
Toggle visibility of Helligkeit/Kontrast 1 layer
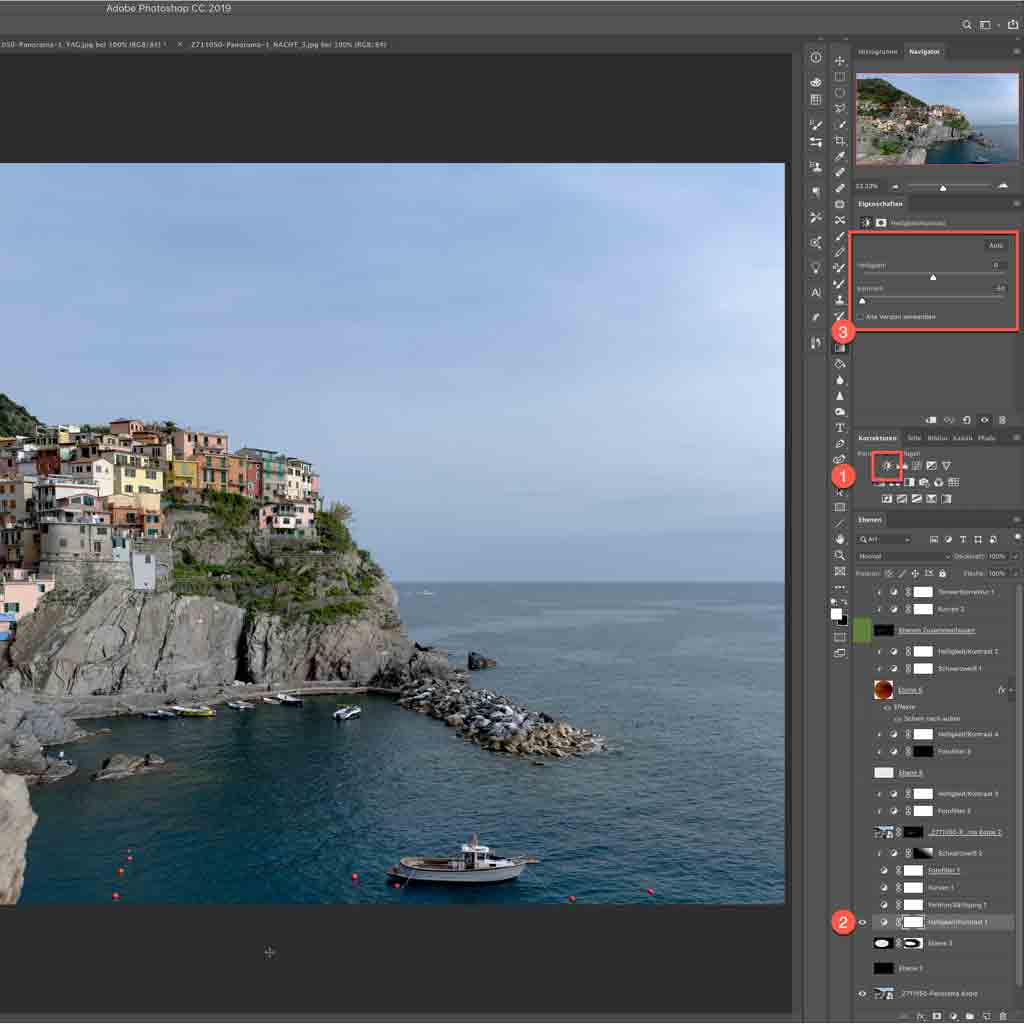(x=862, y=922)
